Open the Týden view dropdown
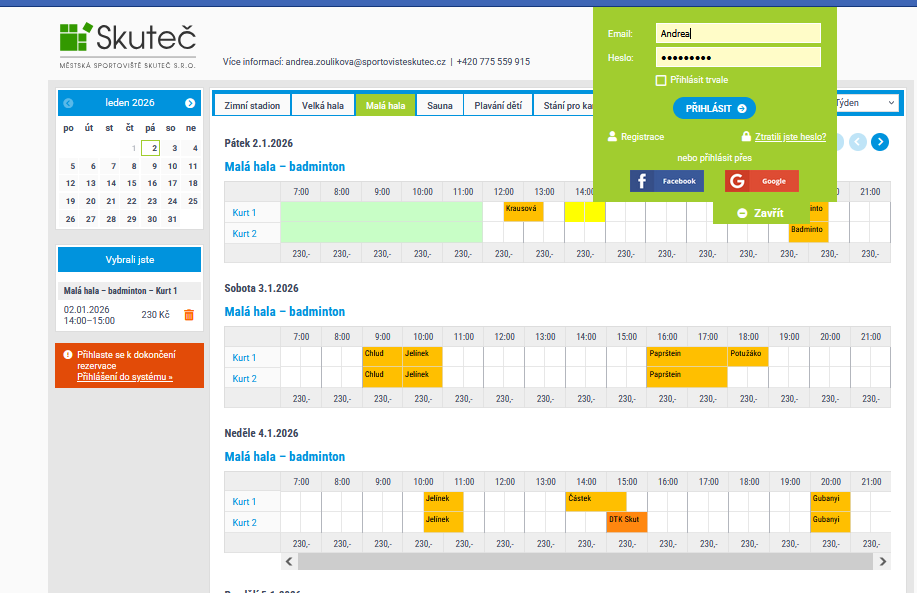The image size is (917, 593). (865, 103)
